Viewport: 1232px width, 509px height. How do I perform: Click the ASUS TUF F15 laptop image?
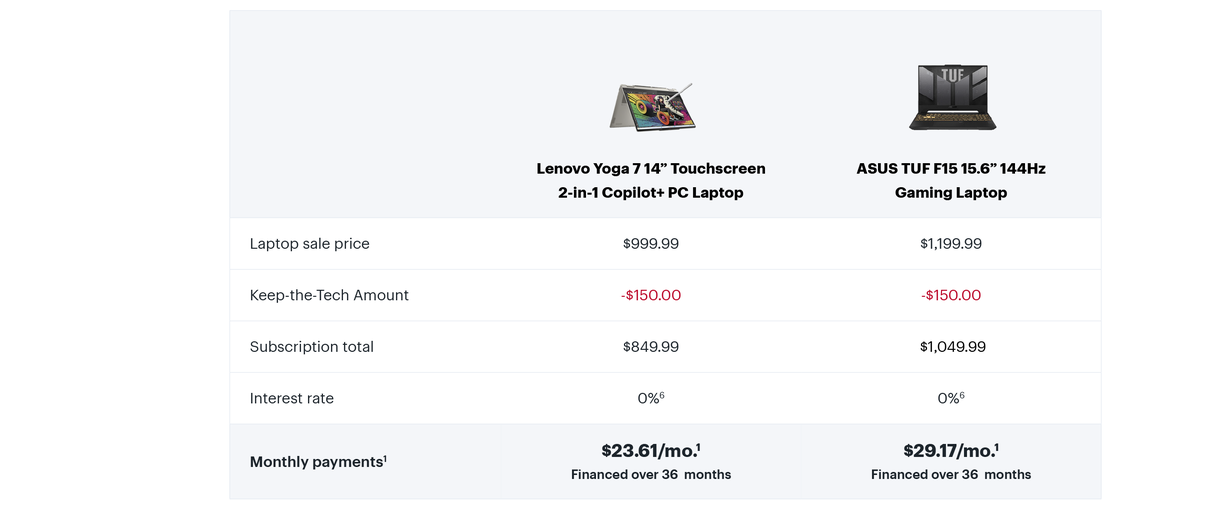point(951,97)
